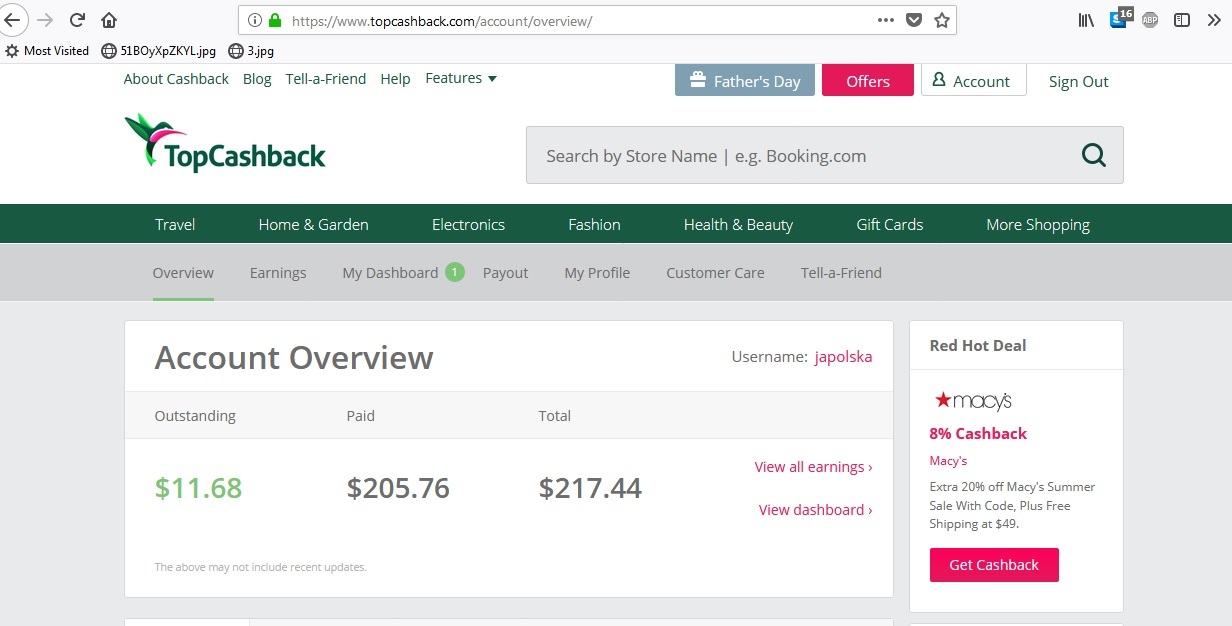Select the Overview account tab

click(183, 272)
